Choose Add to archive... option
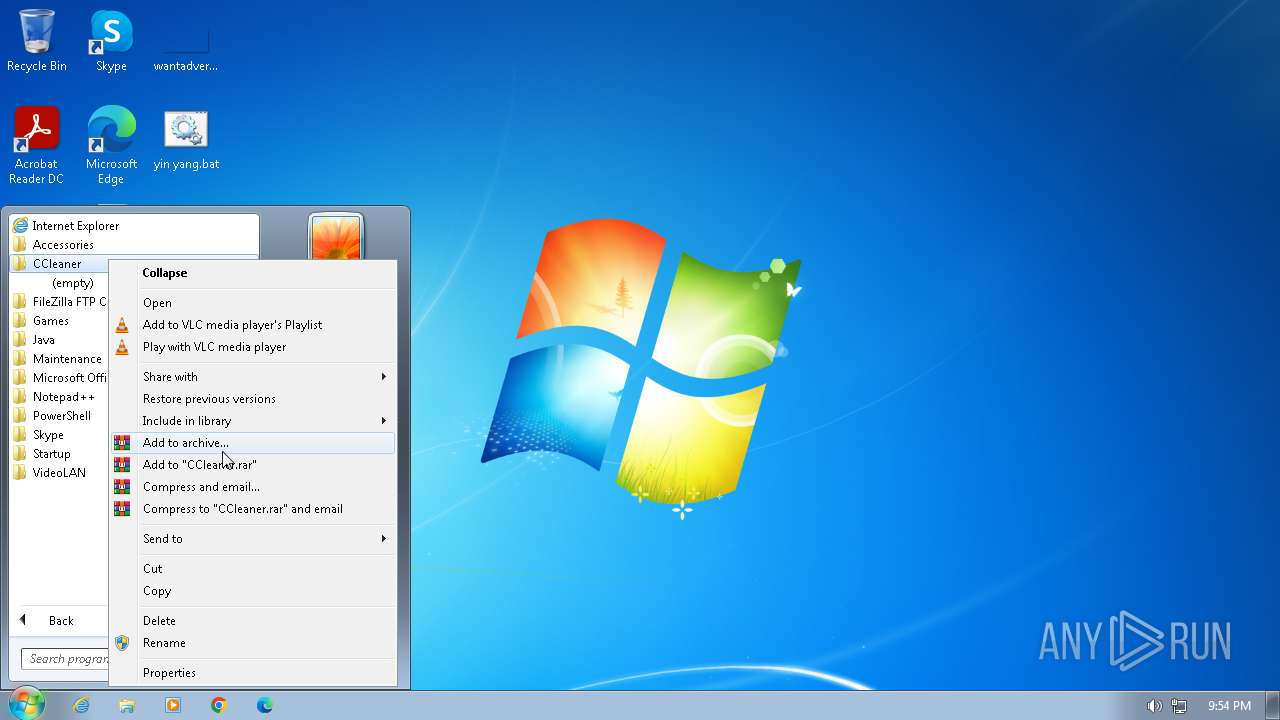 (253, 443)
